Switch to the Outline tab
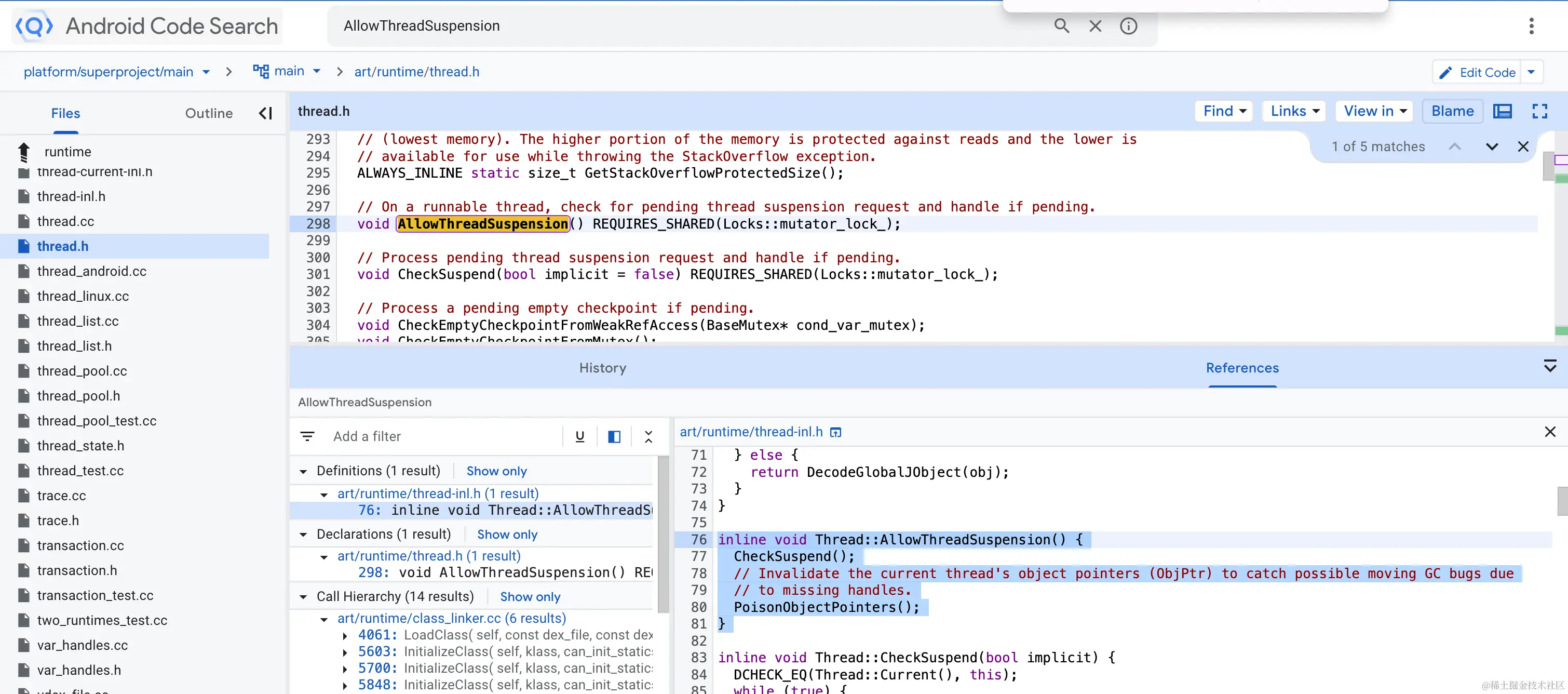The image size is (1568, 694). [x=209, y=113]
